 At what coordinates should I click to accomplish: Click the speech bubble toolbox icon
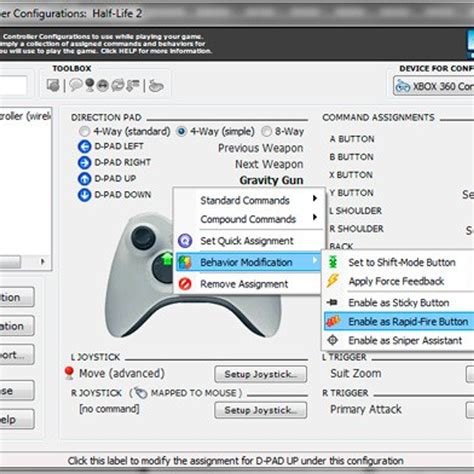[x=76, y=85]
